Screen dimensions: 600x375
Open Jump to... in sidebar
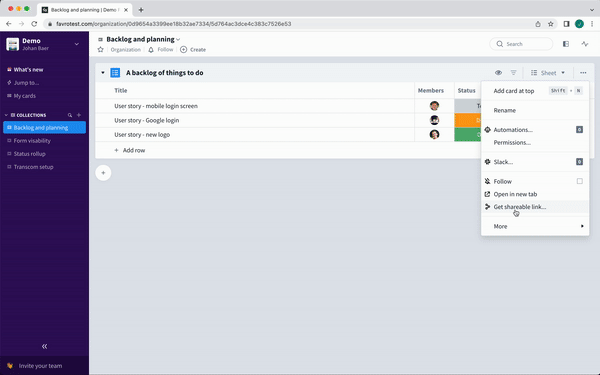[x=26, y=83]
